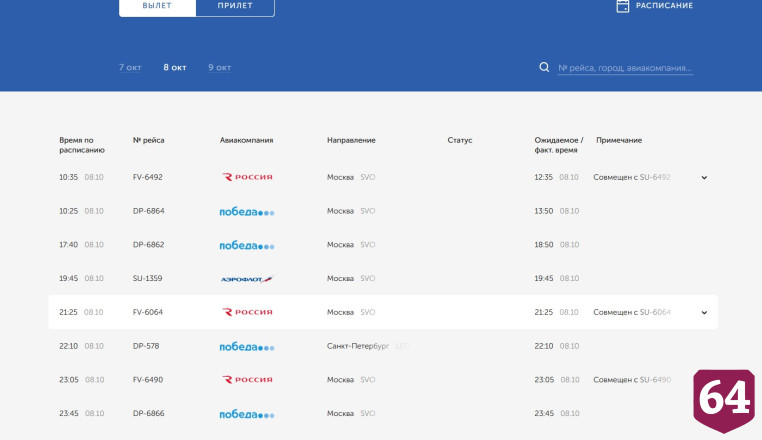Click flight number DP-6866
Image resolution: width=762 pixels, height=440 pixels.
point(149,413)
